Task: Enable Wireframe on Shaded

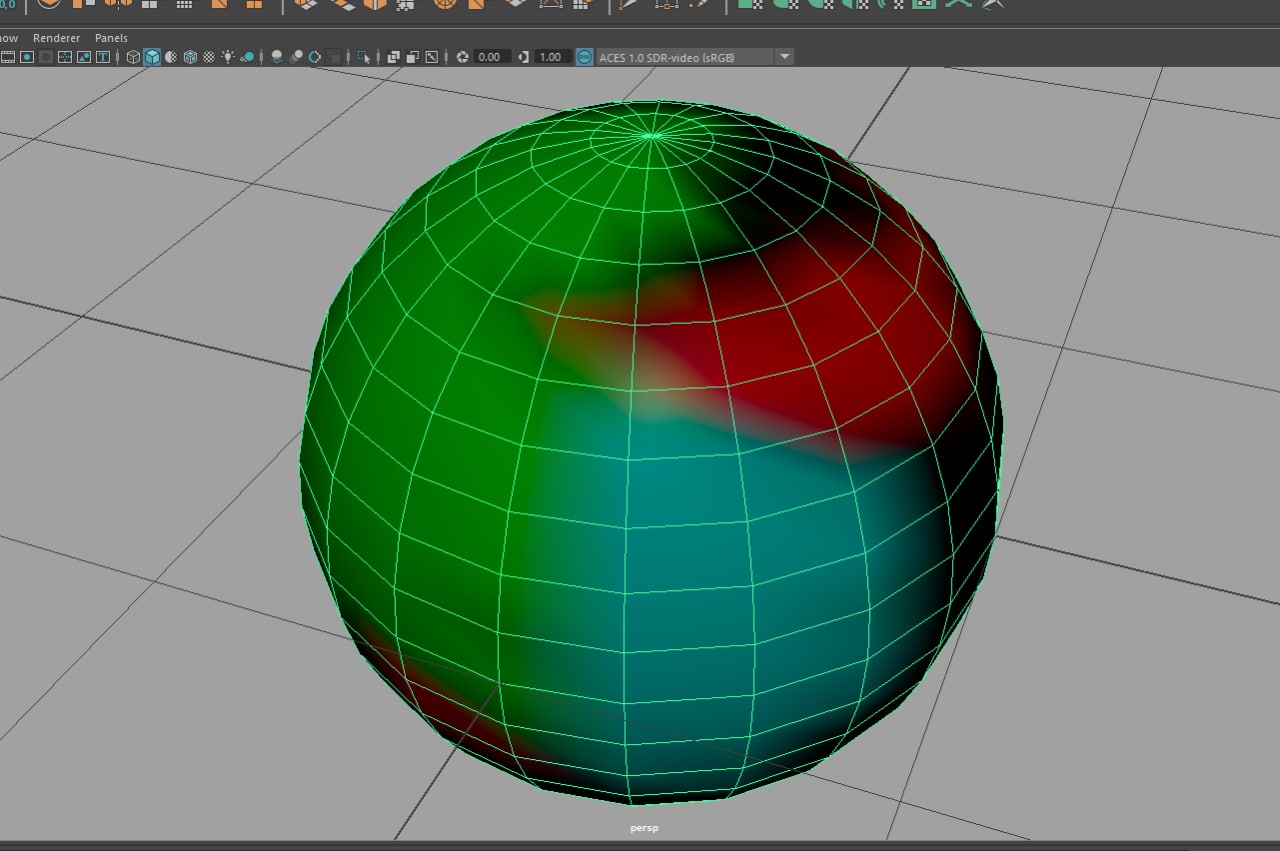Action: [190, 57]
